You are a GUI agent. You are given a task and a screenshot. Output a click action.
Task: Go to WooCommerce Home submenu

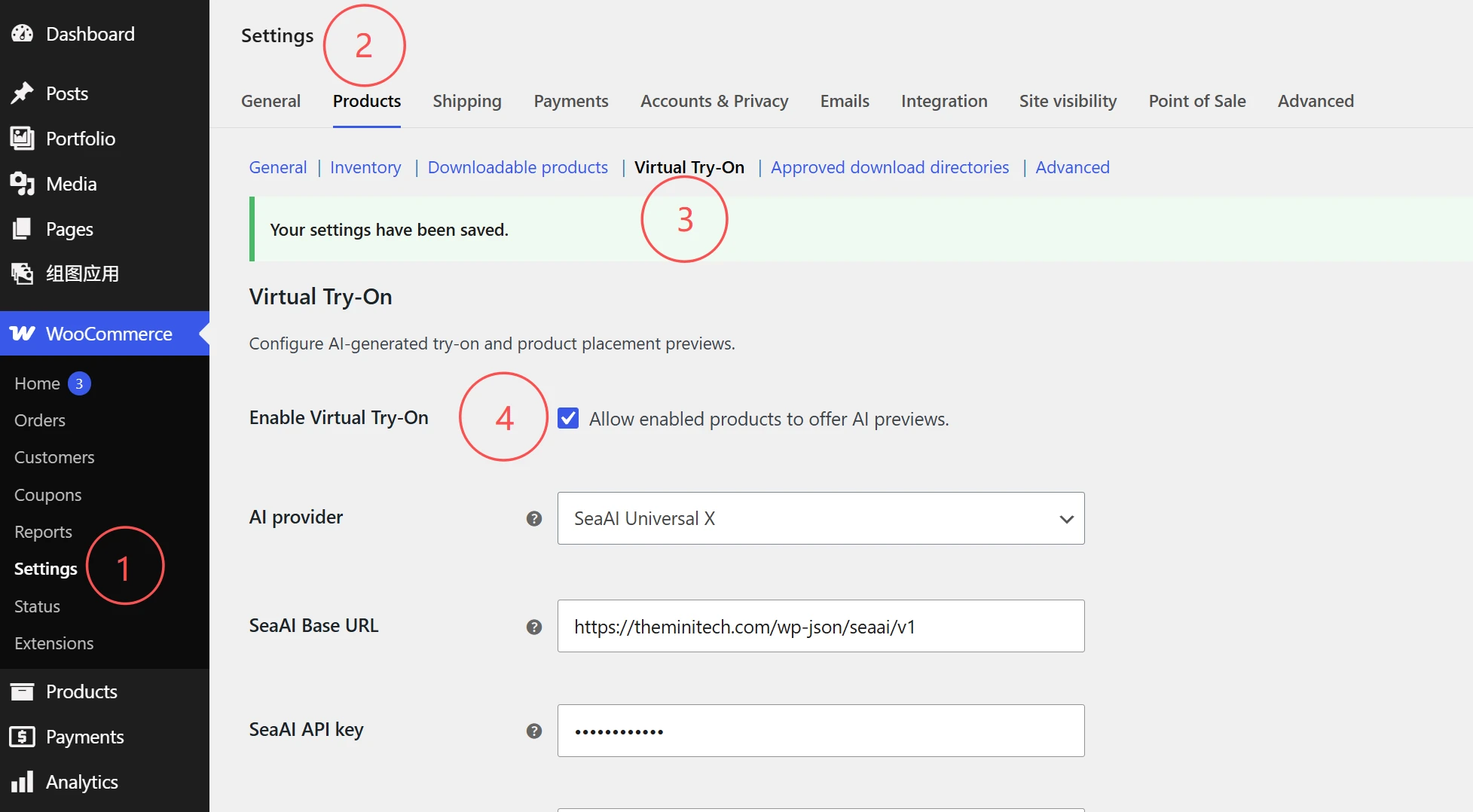click(x=37, y=383)
